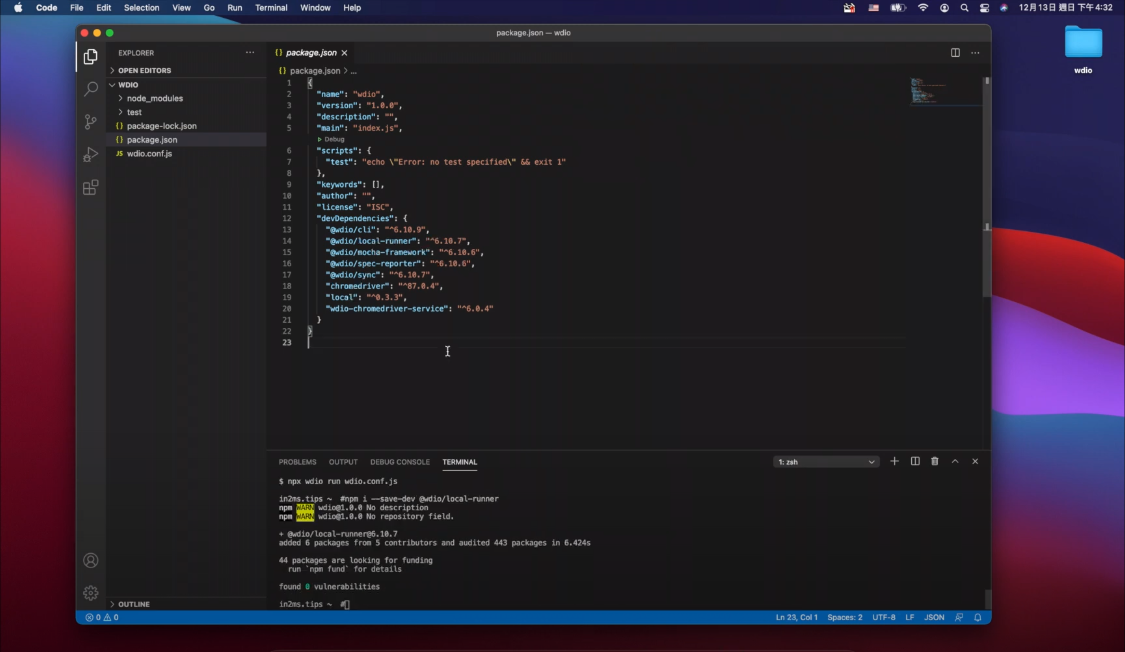Screen dimensions: 1125x652
Task: Click package.json in the breadcrumb
Action: [x=314, y=71]
